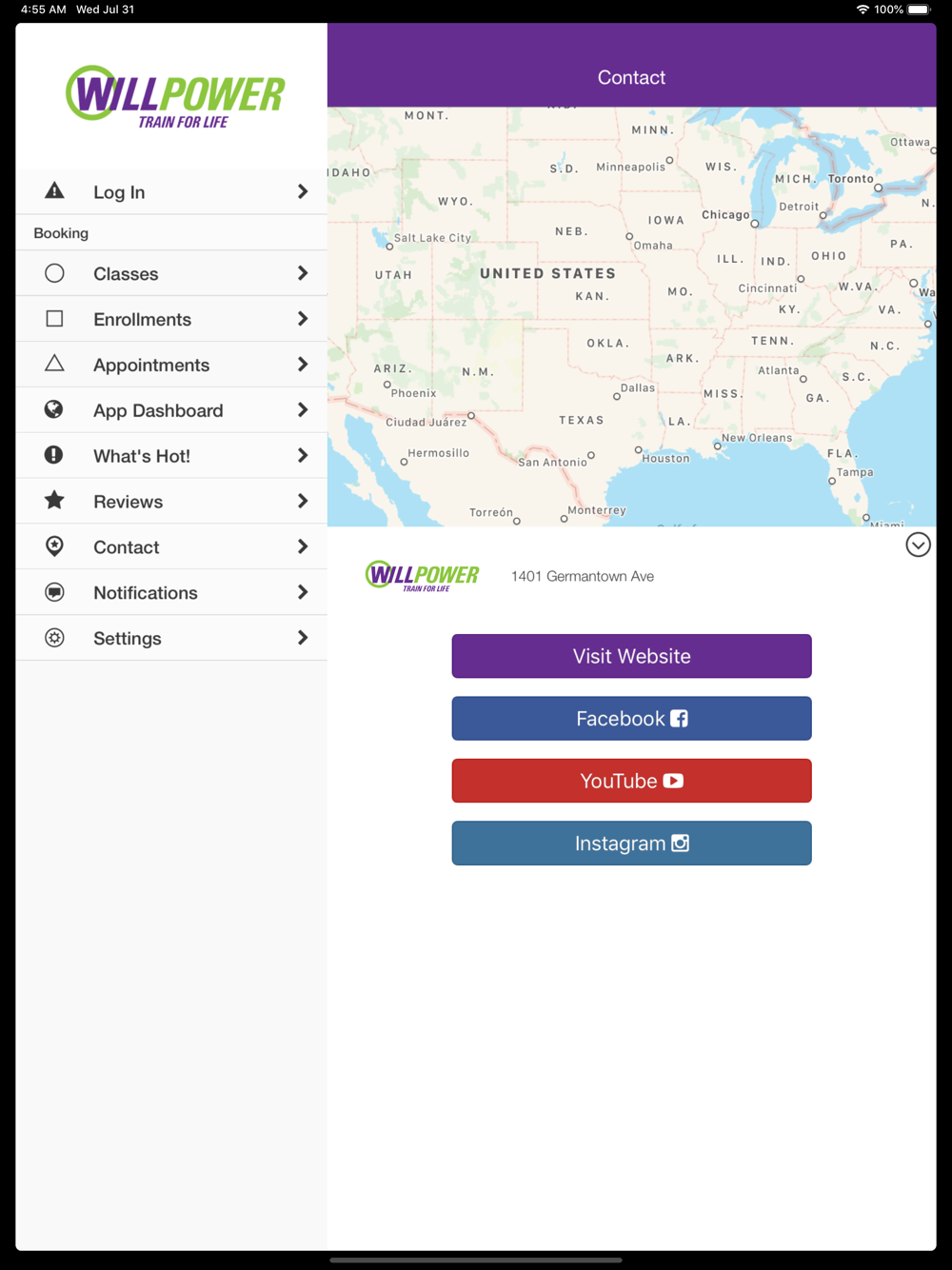
Task: Tap the Log In warning triangle icon
Action: (54, 191)
